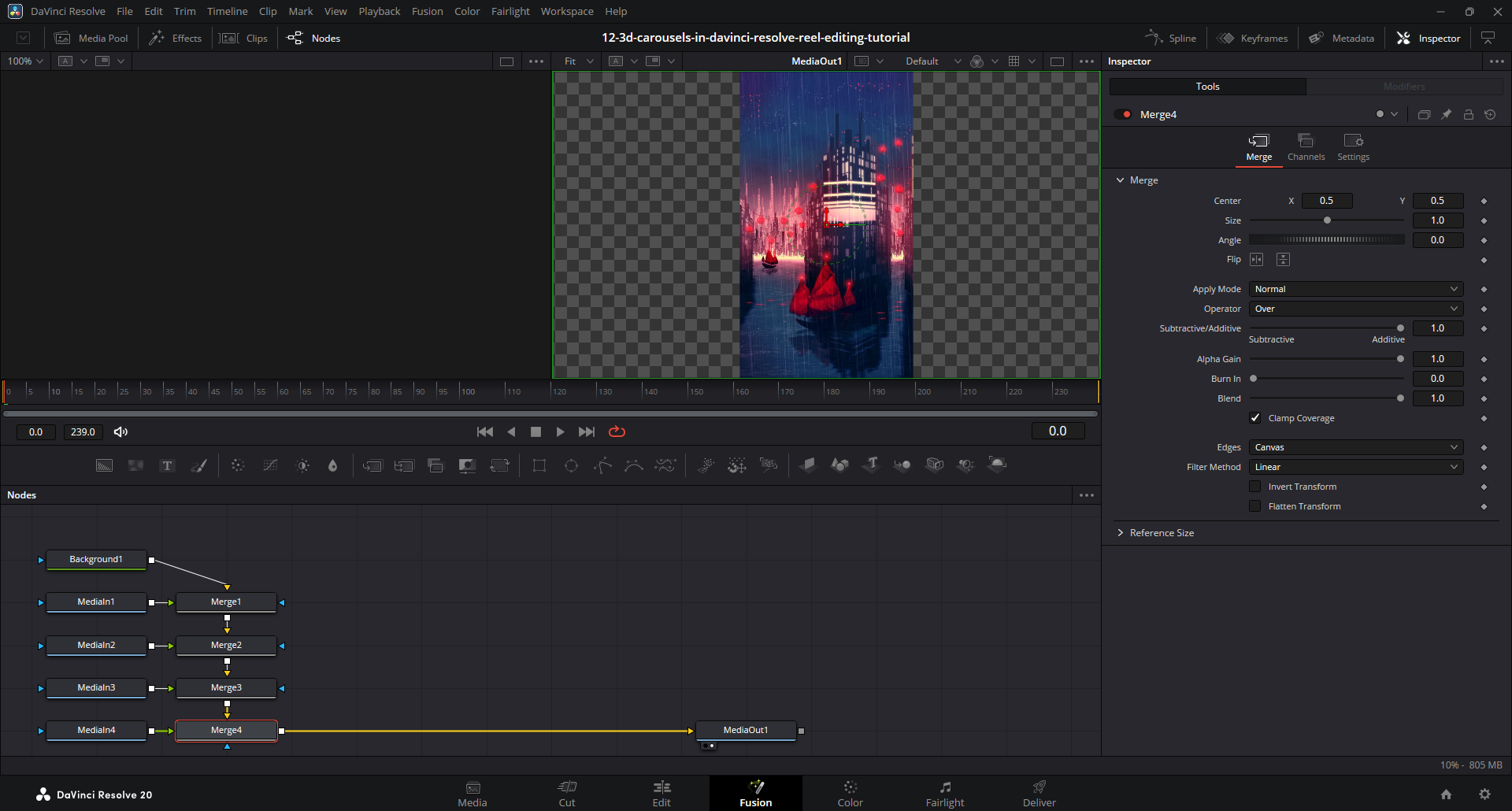Select the Paint brush tool
1512x811 pixels.
pos(199,465)
